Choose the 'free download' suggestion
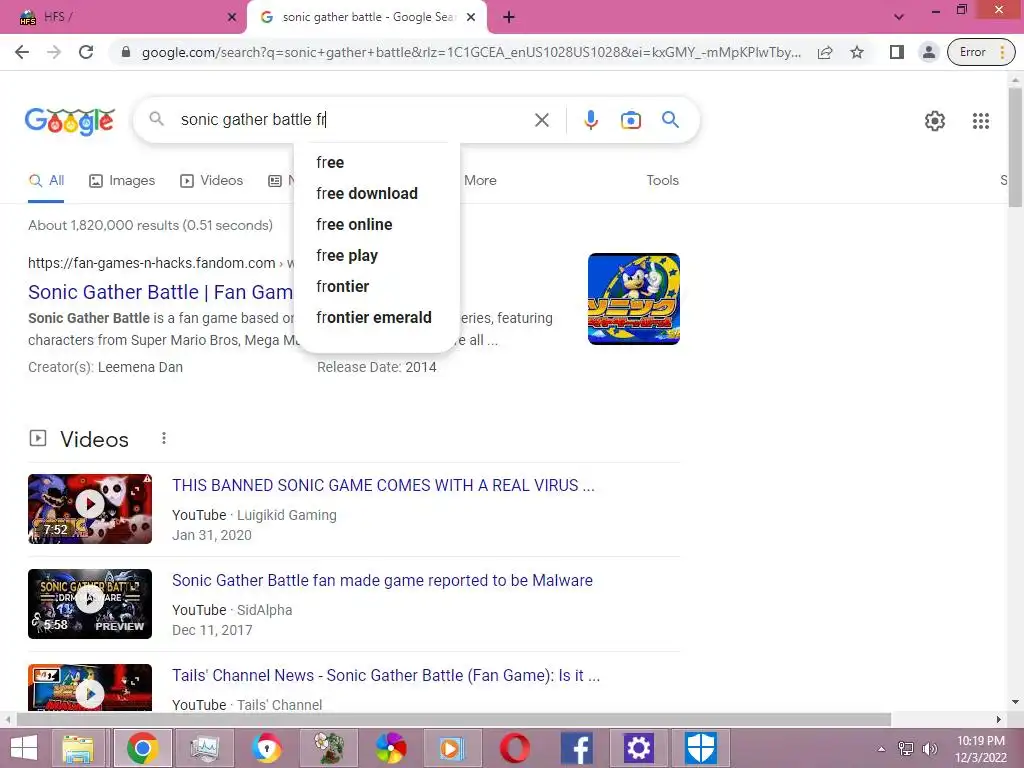Image resolution: width=1024 pixels, height=768 pixels. pyautogui.click(x=377, y=193)
